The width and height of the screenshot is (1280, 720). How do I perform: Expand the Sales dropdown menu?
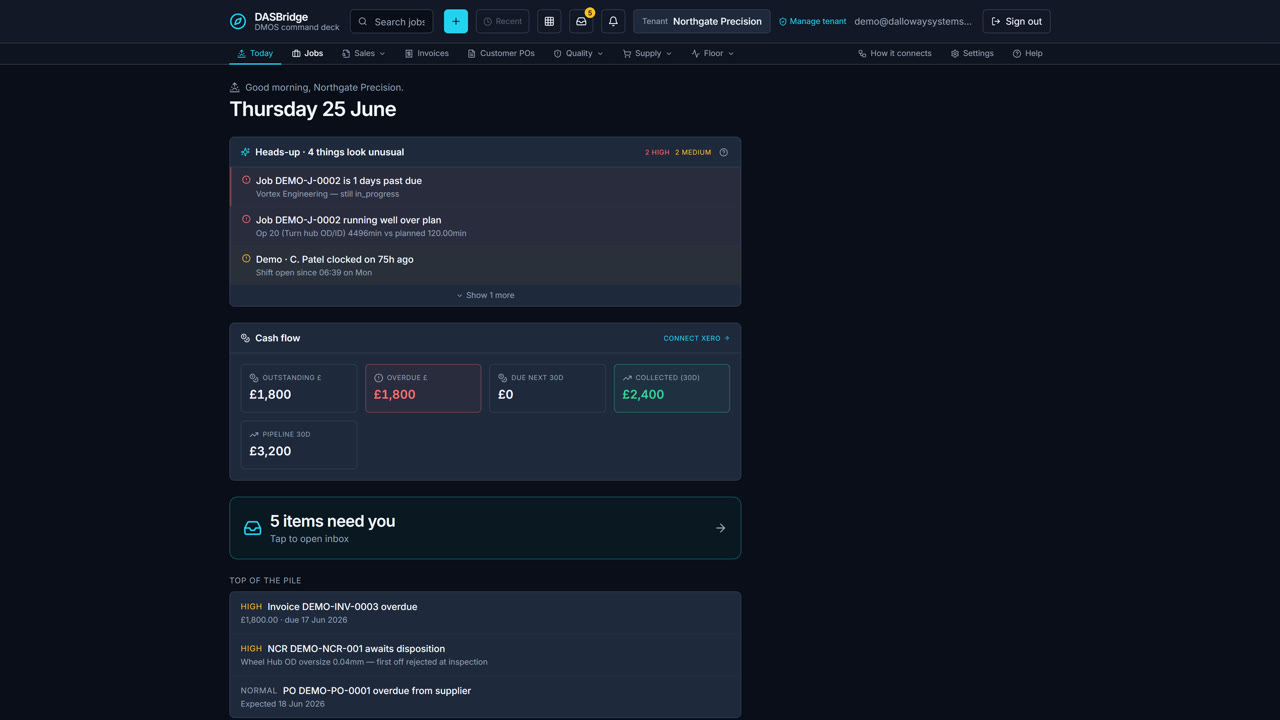(x=363, y=53)
